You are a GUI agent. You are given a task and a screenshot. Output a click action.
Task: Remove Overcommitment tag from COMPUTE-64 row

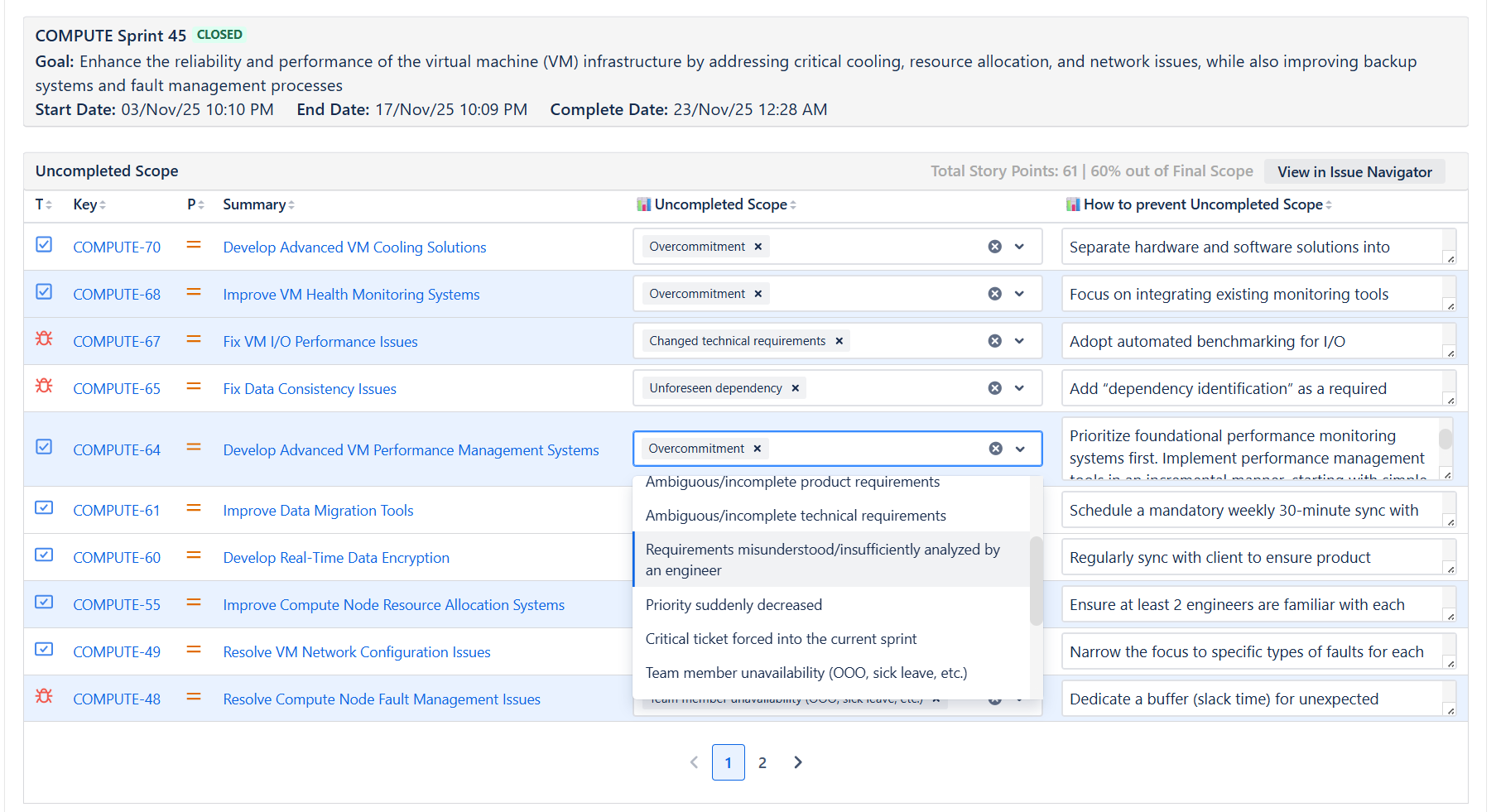757,449
